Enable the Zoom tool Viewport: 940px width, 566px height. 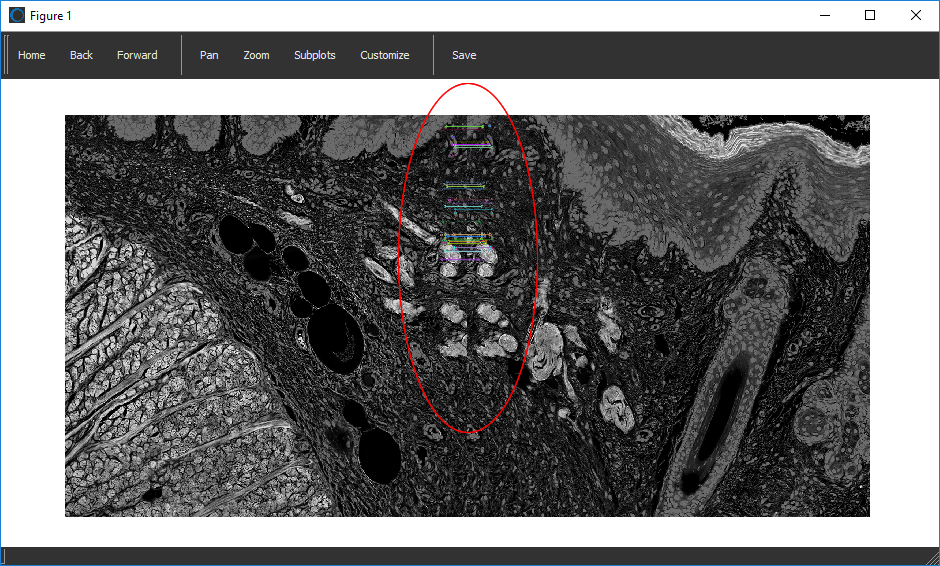click(x=256, y=55)
